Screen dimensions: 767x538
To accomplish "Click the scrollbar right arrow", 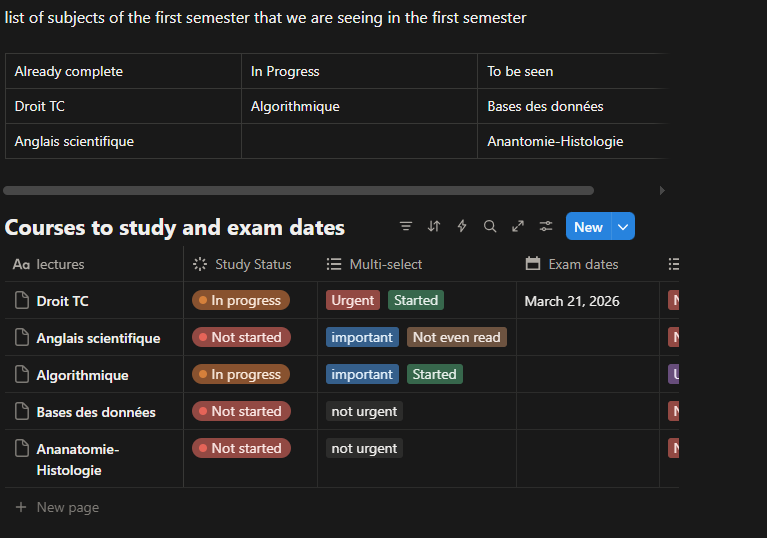I will coord(662,190).
